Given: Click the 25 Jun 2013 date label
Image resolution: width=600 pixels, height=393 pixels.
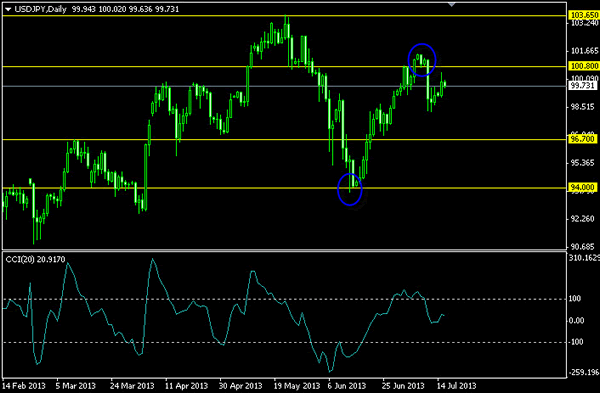Looking at the screenshot, I should [x=404, y=386].
